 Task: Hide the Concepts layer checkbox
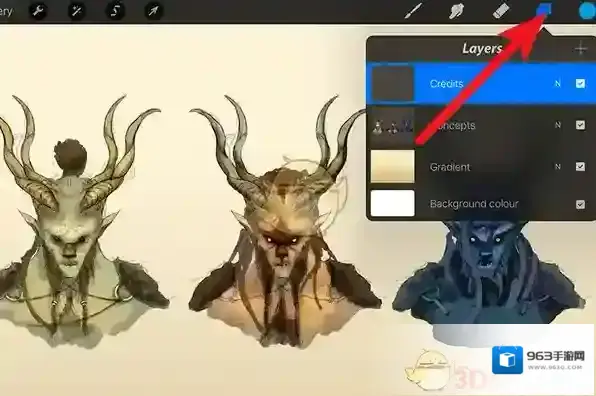(x=580, y=125)
